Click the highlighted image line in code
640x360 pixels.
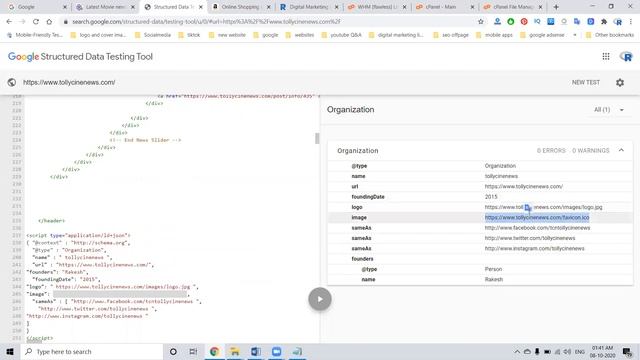point(120,294)
